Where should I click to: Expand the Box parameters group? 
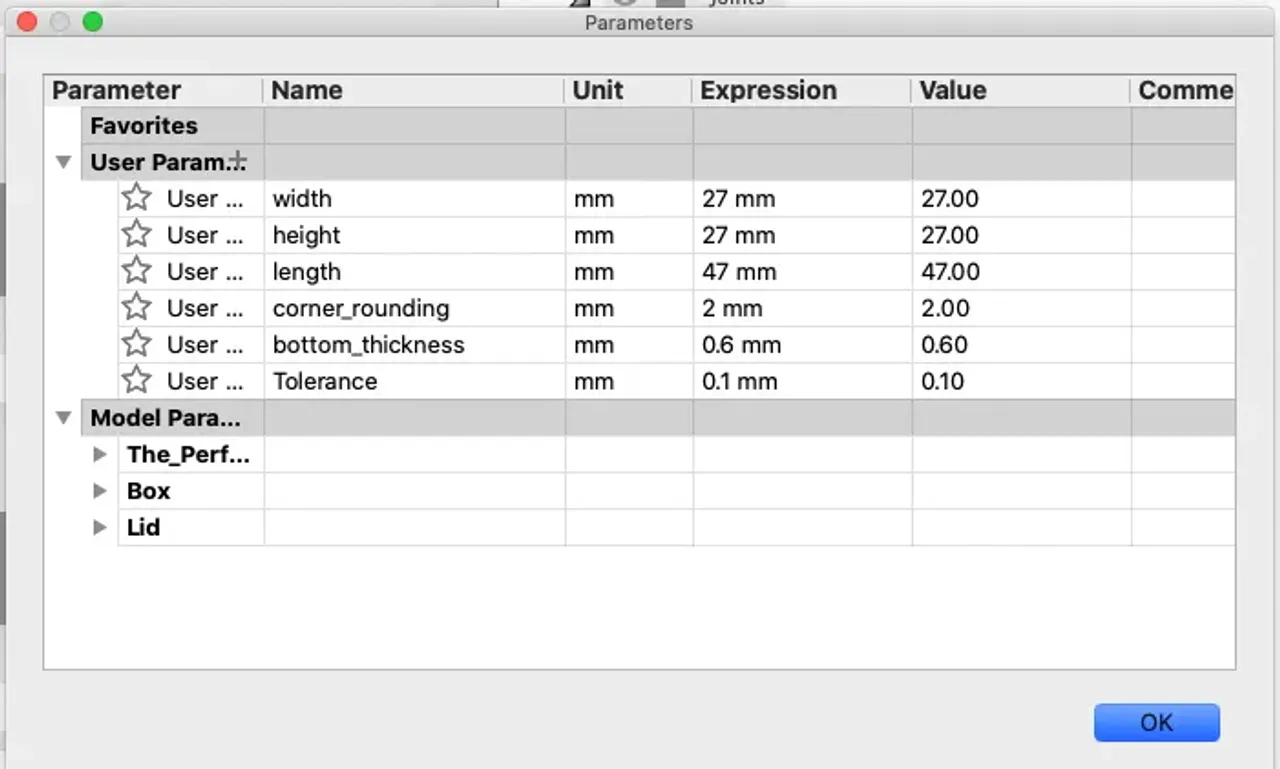(x=100, y=491)
